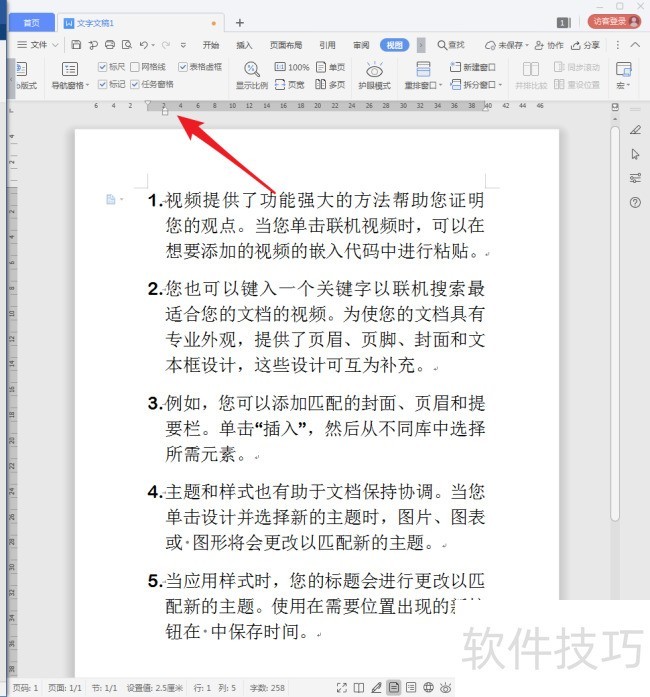The image size is (650, 697).
Task: Expand more ribbon tabs arrow
Action: pyautogui.click(x=421, y=45)
